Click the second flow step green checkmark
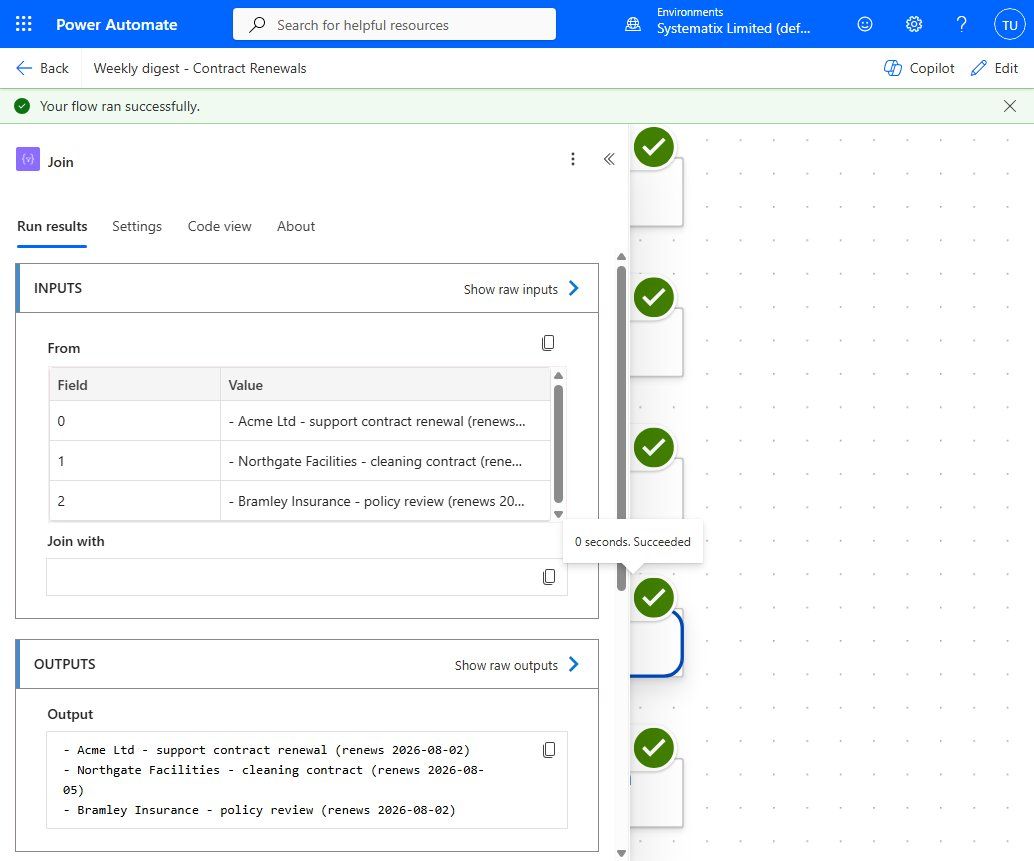 (654, 297)
